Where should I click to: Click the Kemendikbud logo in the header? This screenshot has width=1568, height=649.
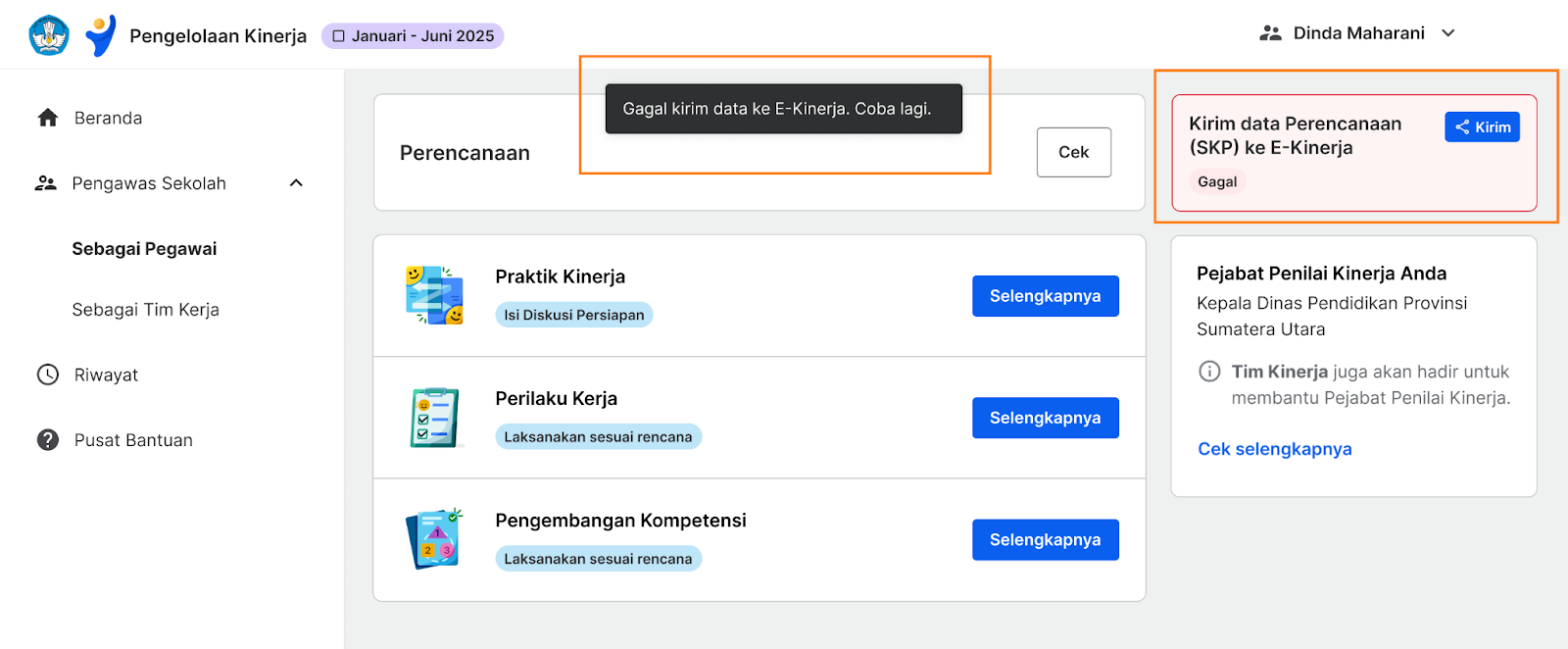49,35
